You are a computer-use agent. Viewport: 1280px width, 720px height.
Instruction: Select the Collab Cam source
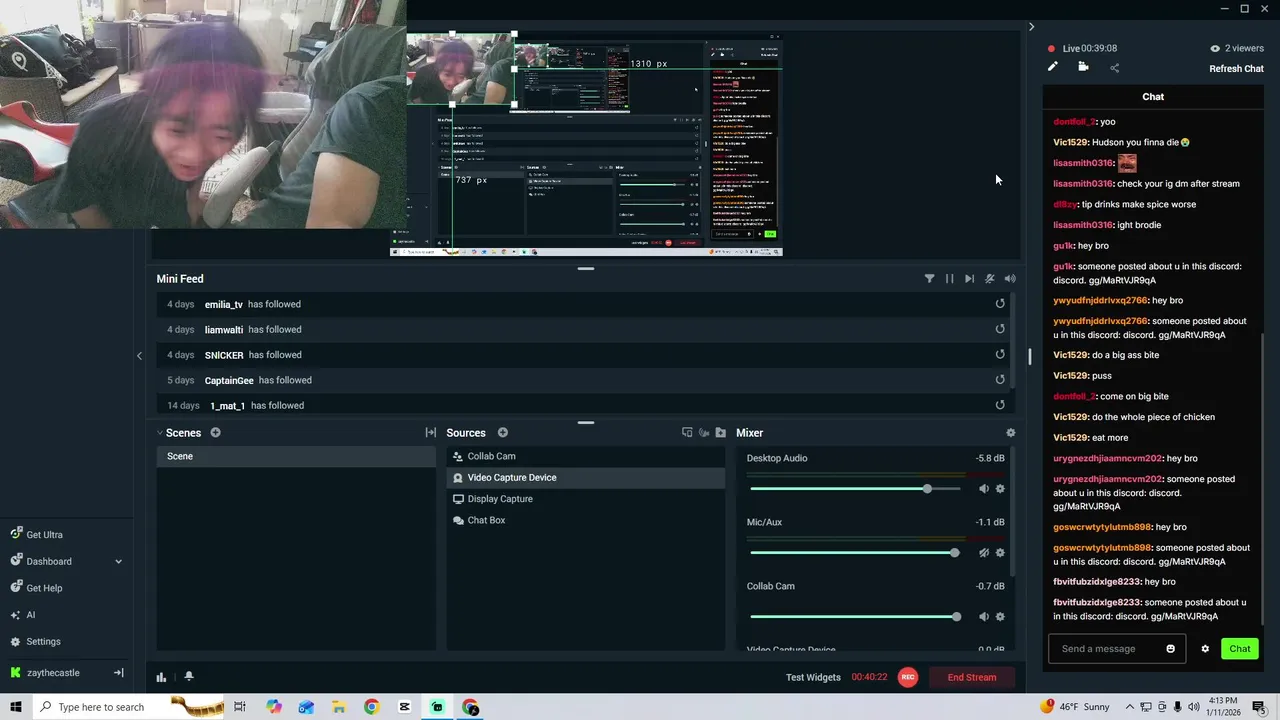[585, 456]
